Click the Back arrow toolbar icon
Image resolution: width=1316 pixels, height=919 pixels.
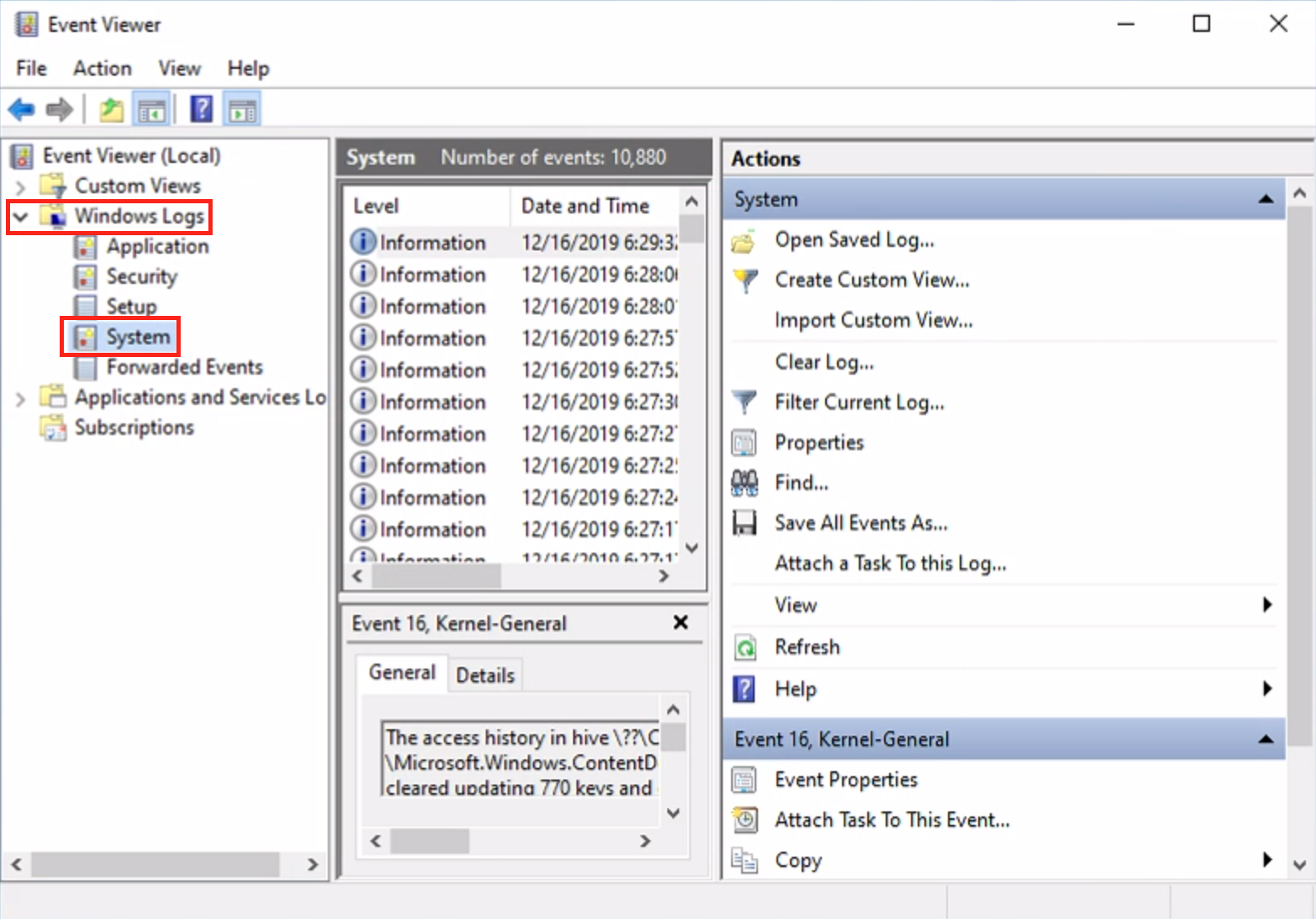click(21, 109)
